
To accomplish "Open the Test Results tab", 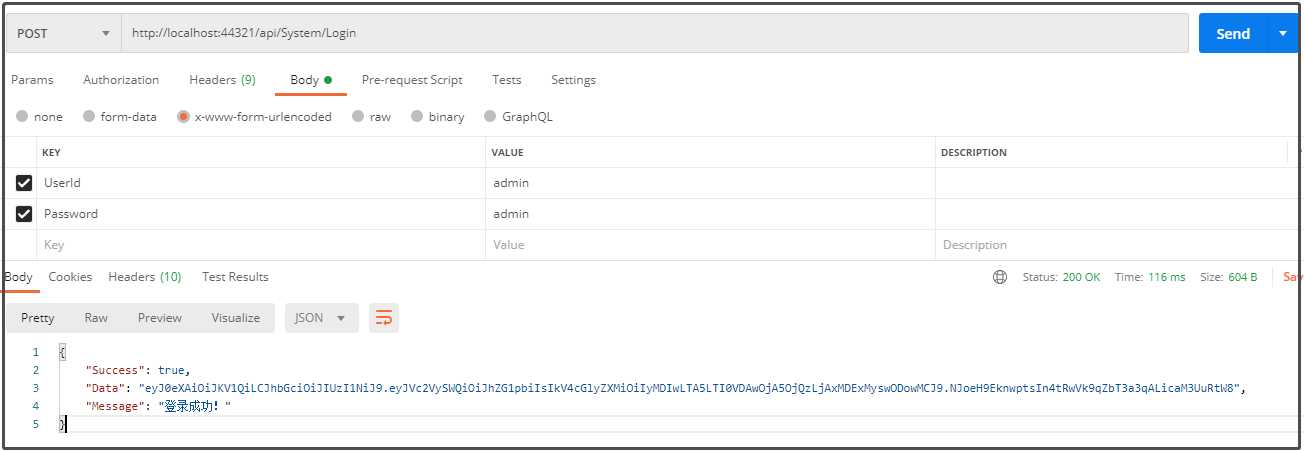I will [235, 277].
